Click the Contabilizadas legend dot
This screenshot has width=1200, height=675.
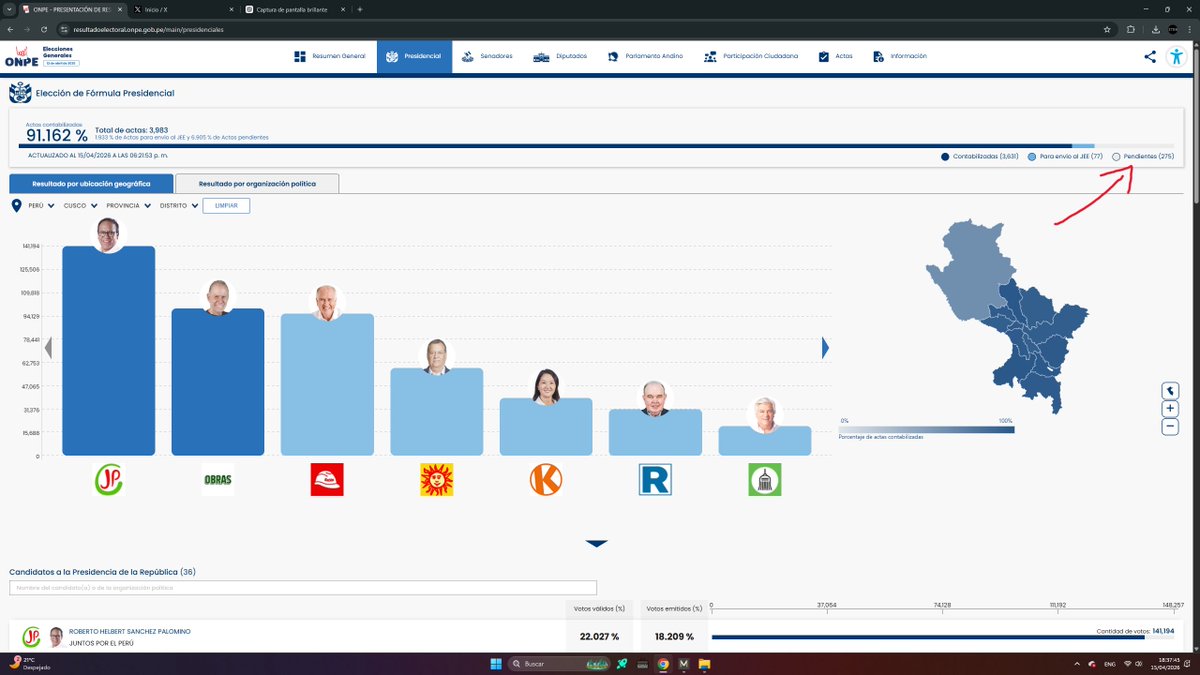click(x=945, y=157)
